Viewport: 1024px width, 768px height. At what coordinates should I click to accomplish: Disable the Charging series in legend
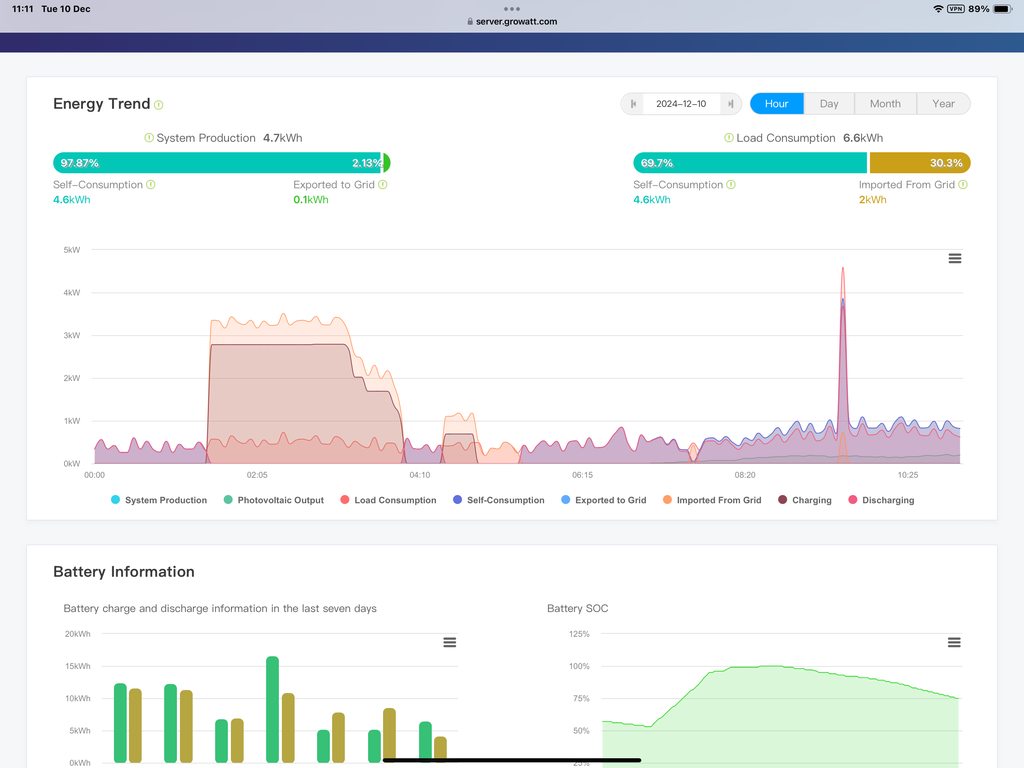coord(805,500)
